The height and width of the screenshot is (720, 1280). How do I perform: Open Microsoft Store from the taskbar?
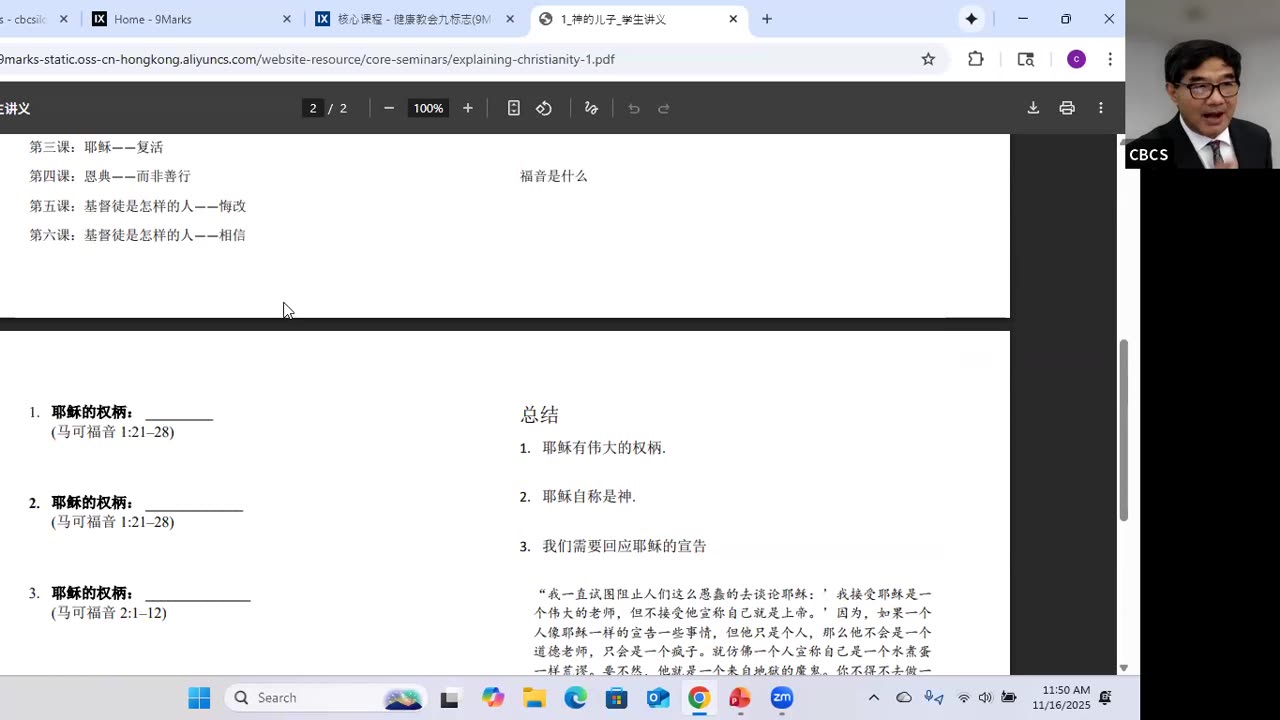click(617, 698)
